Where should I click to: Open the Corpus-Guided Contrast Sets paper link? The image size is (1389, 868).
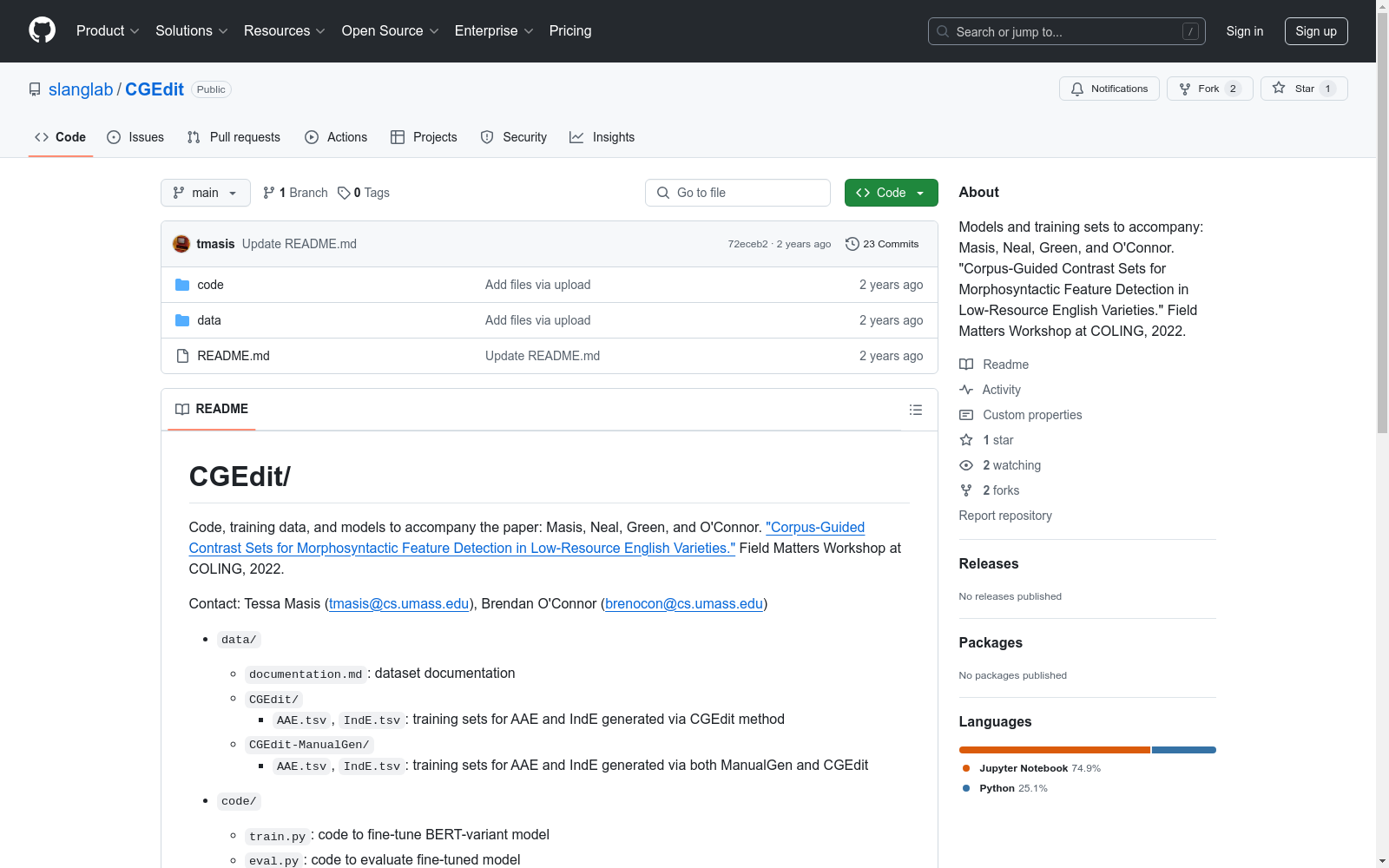point(527,537)
